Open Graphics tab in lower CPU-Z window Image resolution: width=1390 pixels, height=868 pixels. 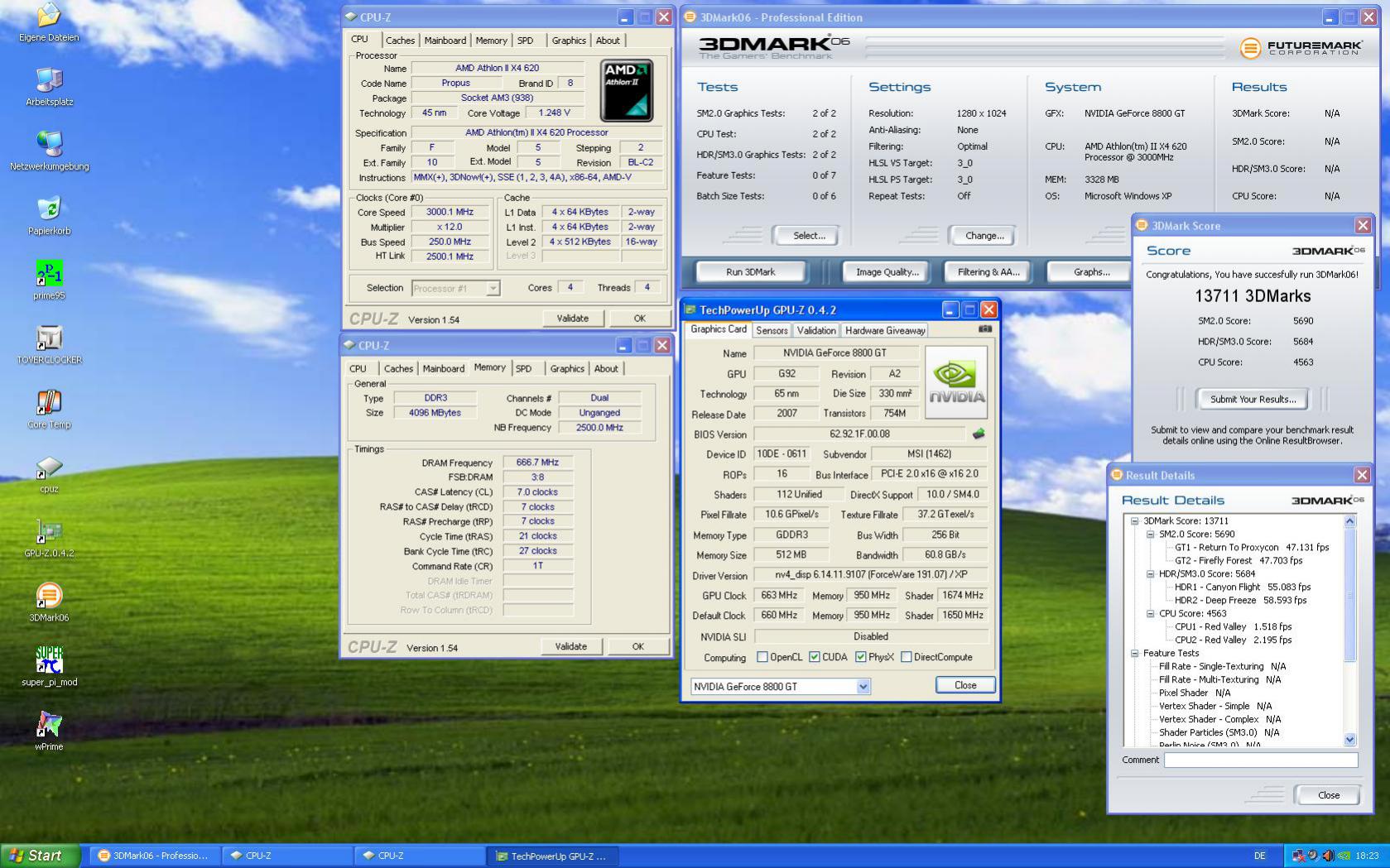click(x=567, y=369)
